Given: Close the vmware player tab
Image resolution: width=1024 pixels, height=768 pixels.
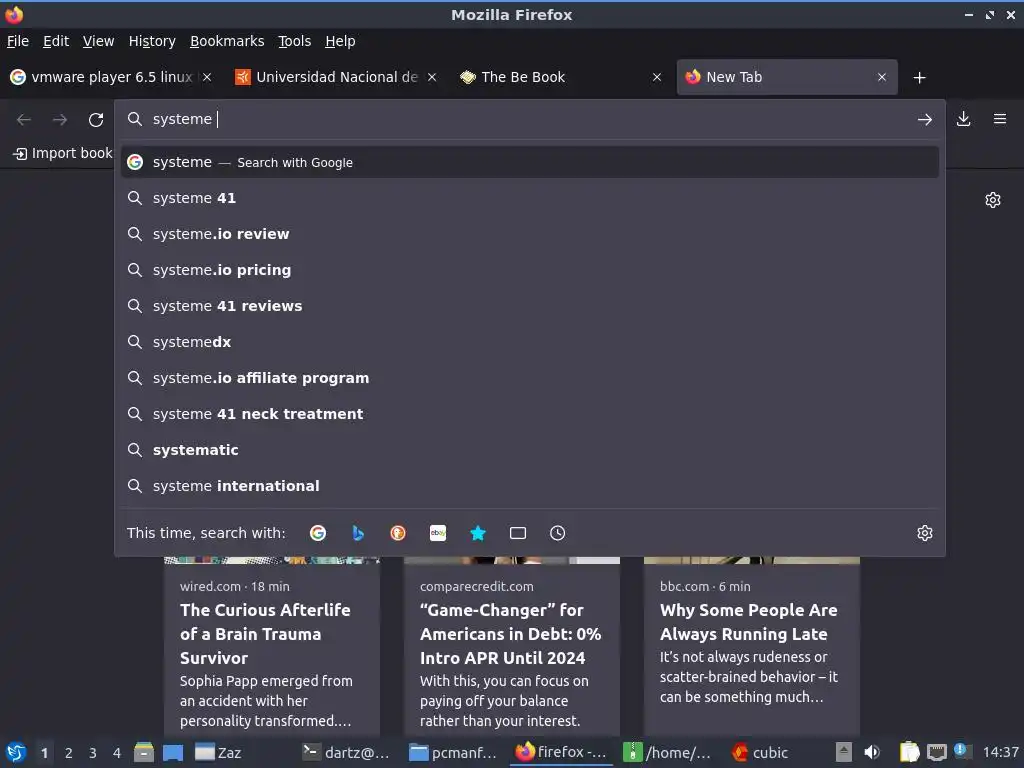Looking at the screenshot, I should coord(207,77).
